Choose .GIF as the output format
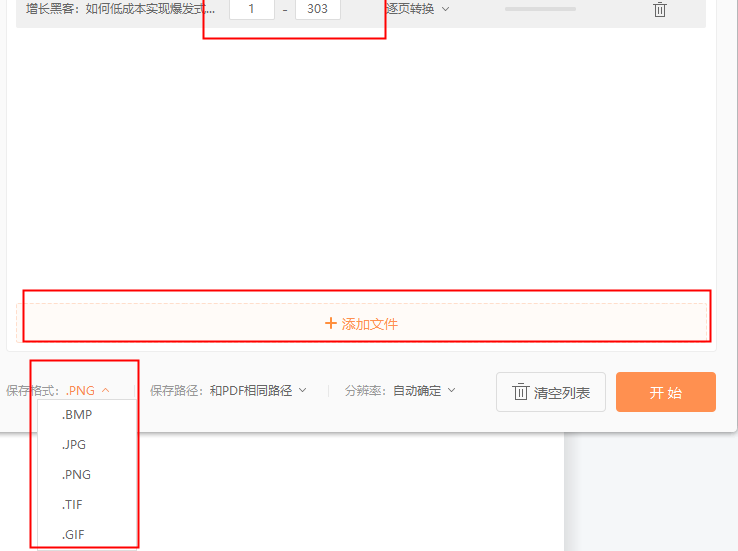This screenshot has height=551, width=738. click(x=75, y=534)
